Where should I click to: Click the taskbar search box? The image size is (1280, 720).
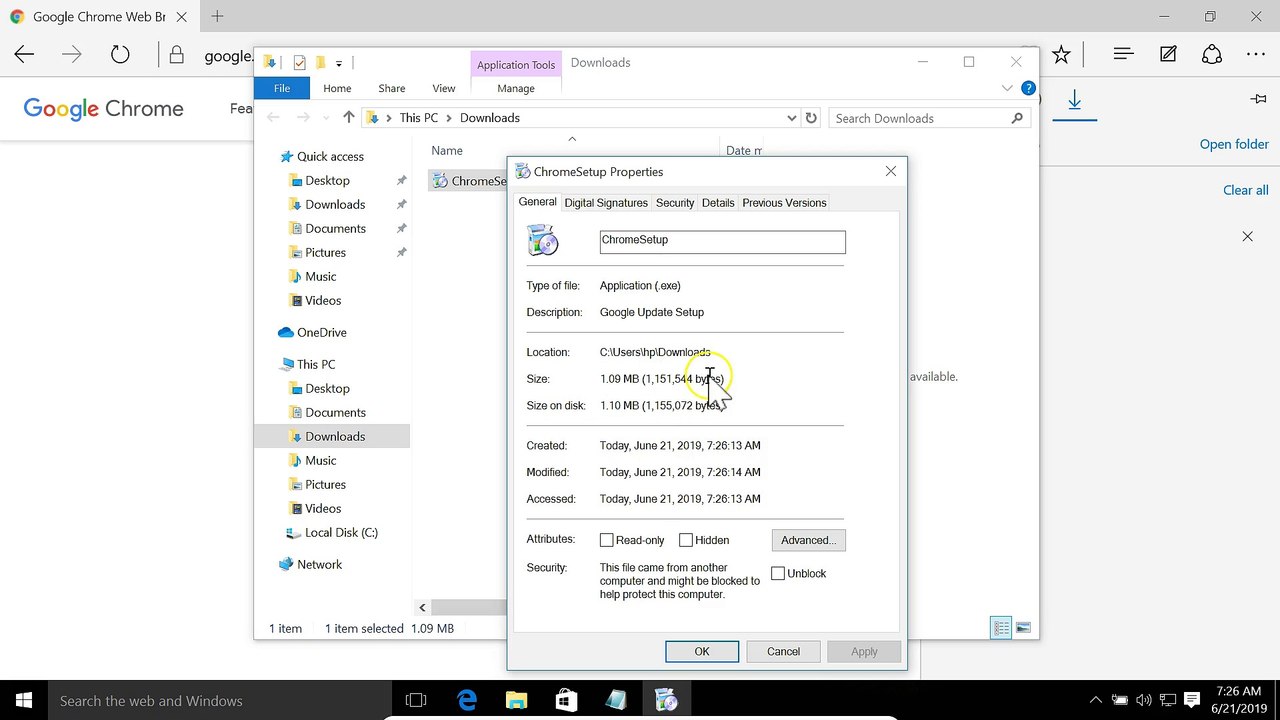point(220,701)
